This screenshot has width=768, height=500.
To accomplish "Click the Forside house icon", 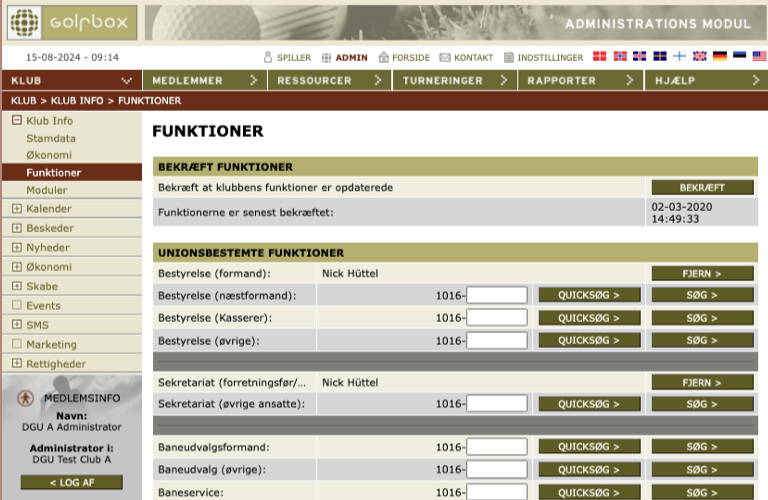I will 384,57.
